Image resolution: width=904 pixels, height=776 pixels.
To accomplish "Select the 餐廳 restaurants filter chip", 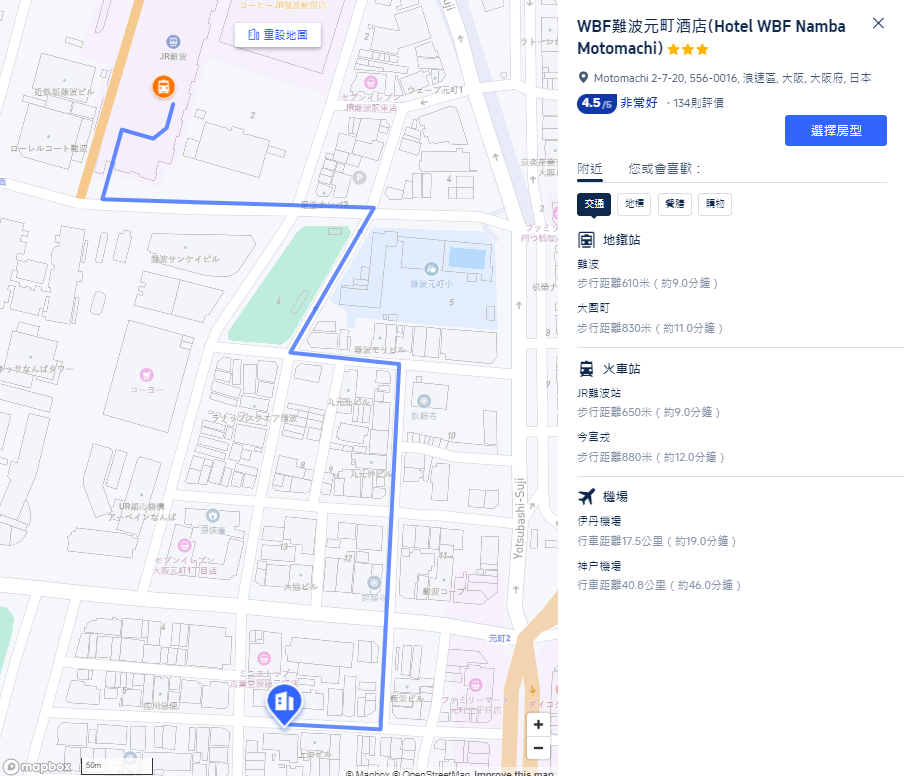I will (675, 204).
